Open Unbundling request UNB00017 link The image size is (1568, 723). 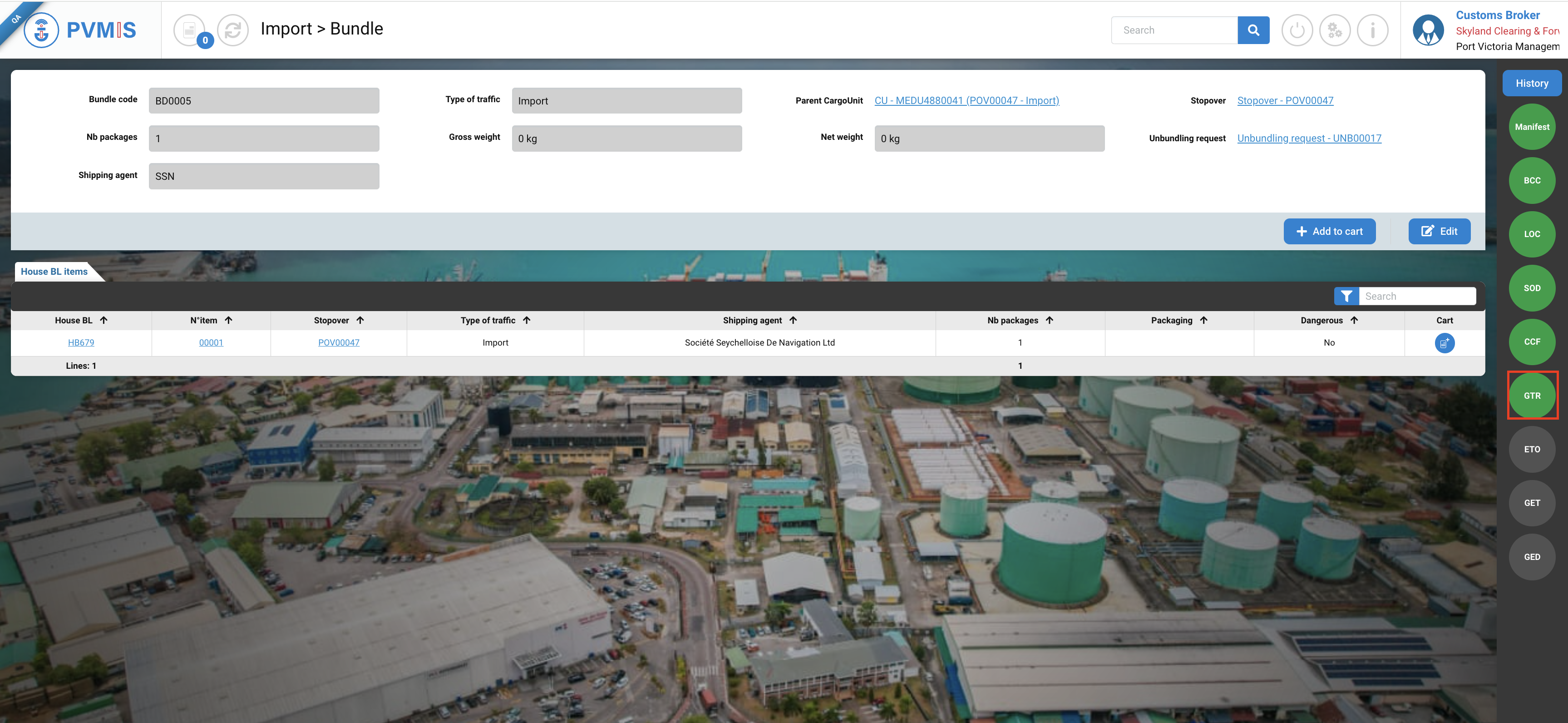pos(1309,138)
